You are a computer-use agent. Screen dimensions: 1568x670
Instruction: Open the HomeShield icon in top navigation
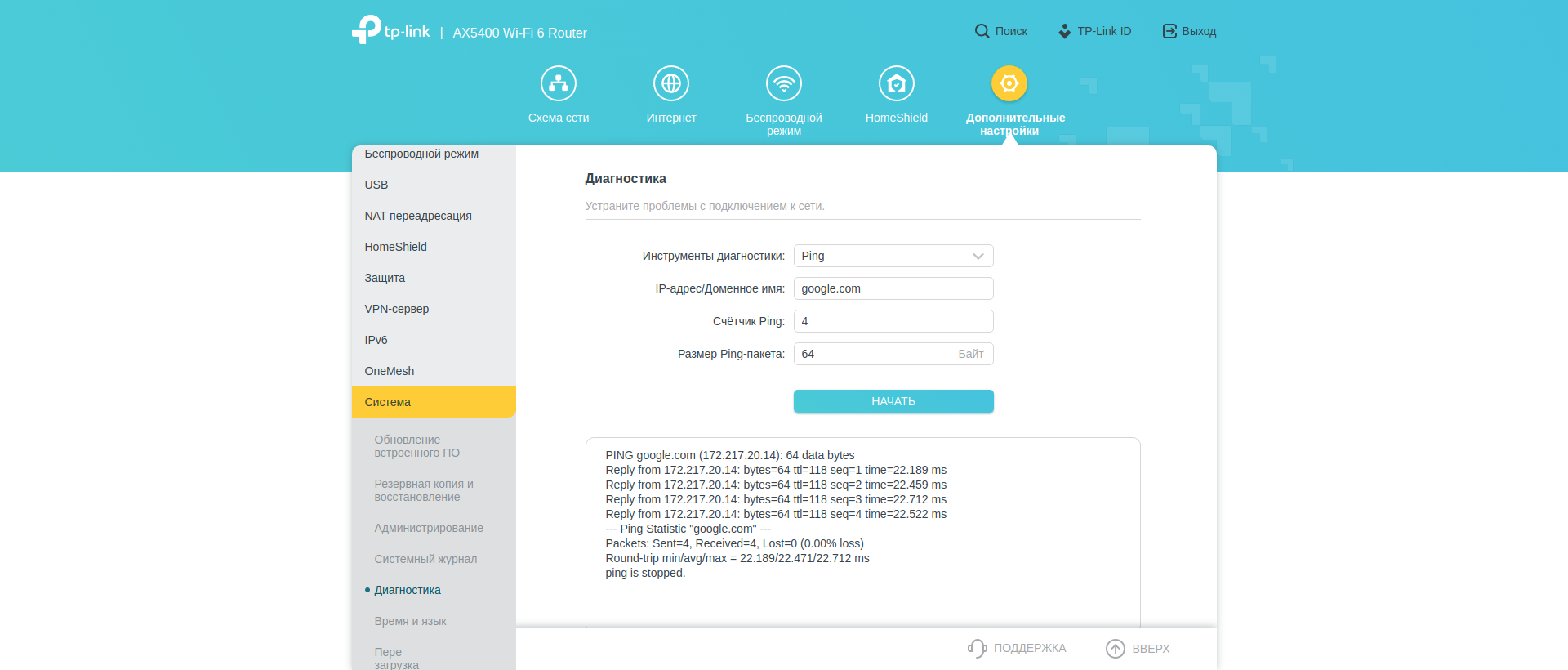[897, 83]
